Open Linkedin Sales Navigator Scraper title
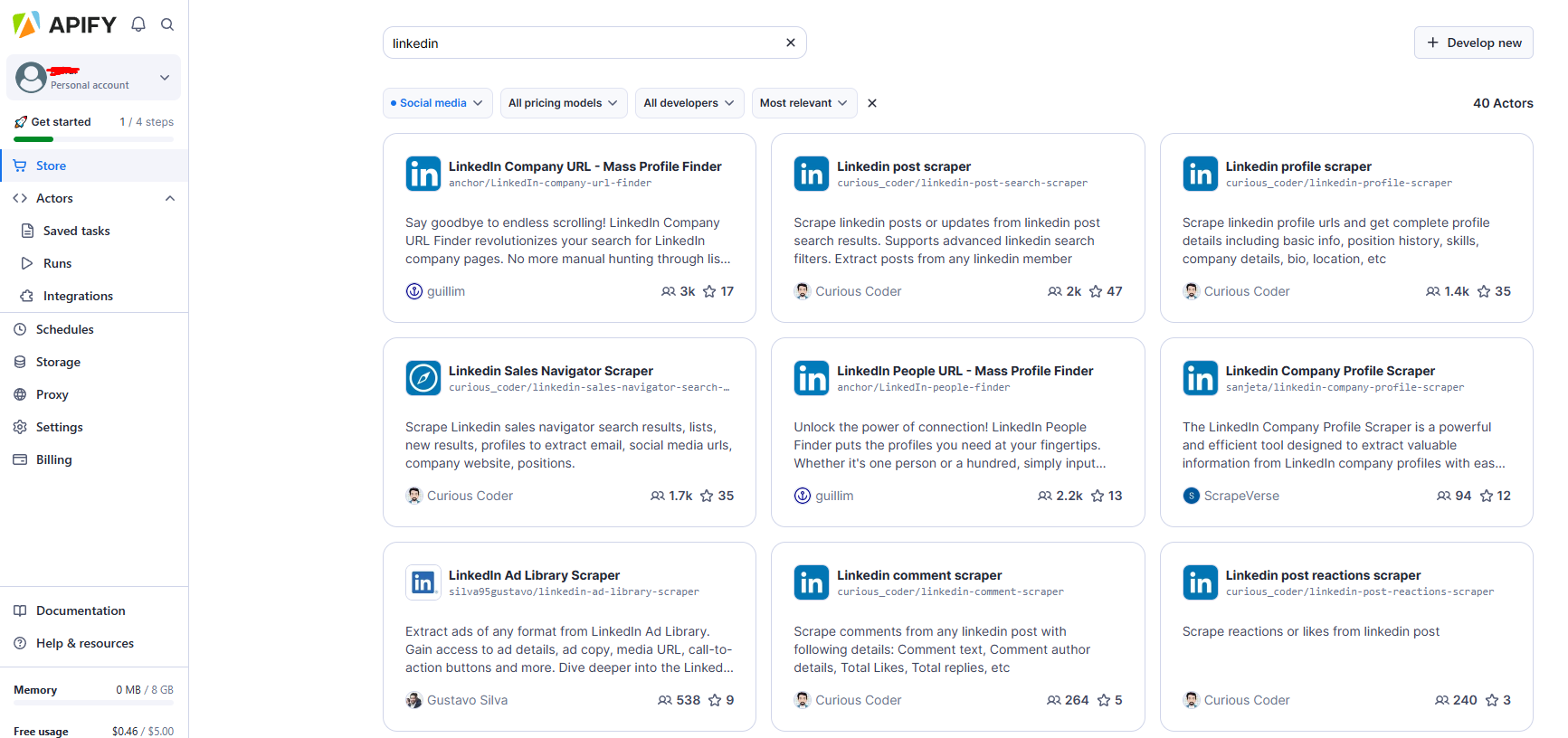 (550, 371)
